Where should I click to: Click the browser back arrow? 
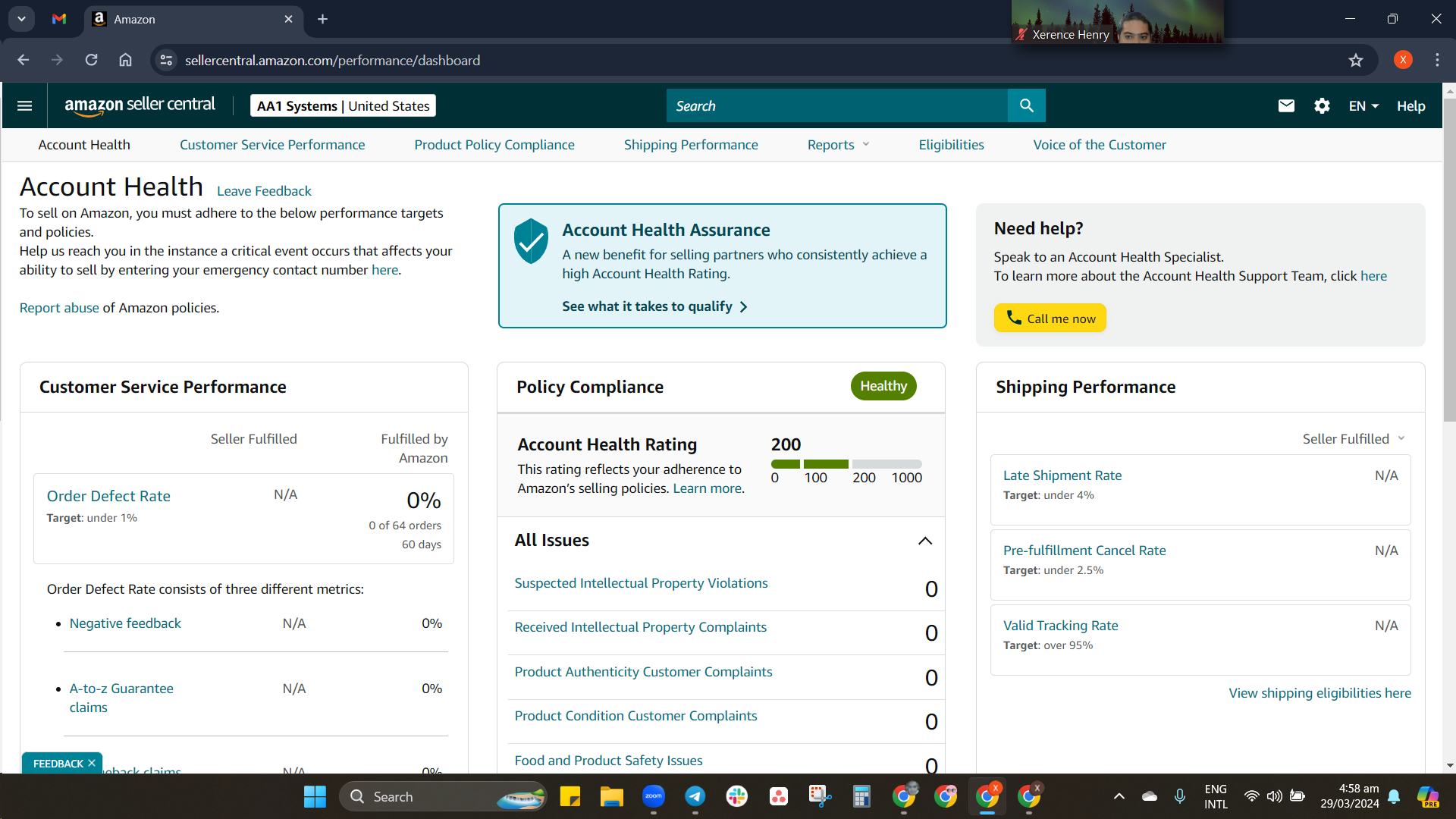[24, 60]
